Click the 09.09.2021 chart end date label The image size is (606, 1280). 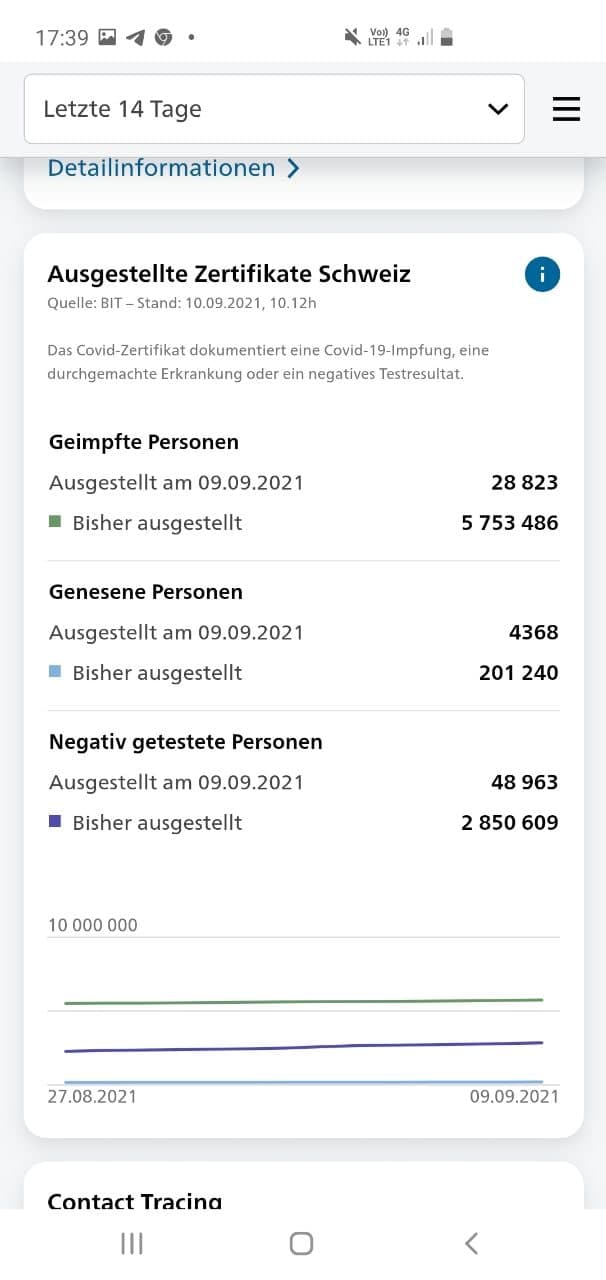(x=514, y=1096)
